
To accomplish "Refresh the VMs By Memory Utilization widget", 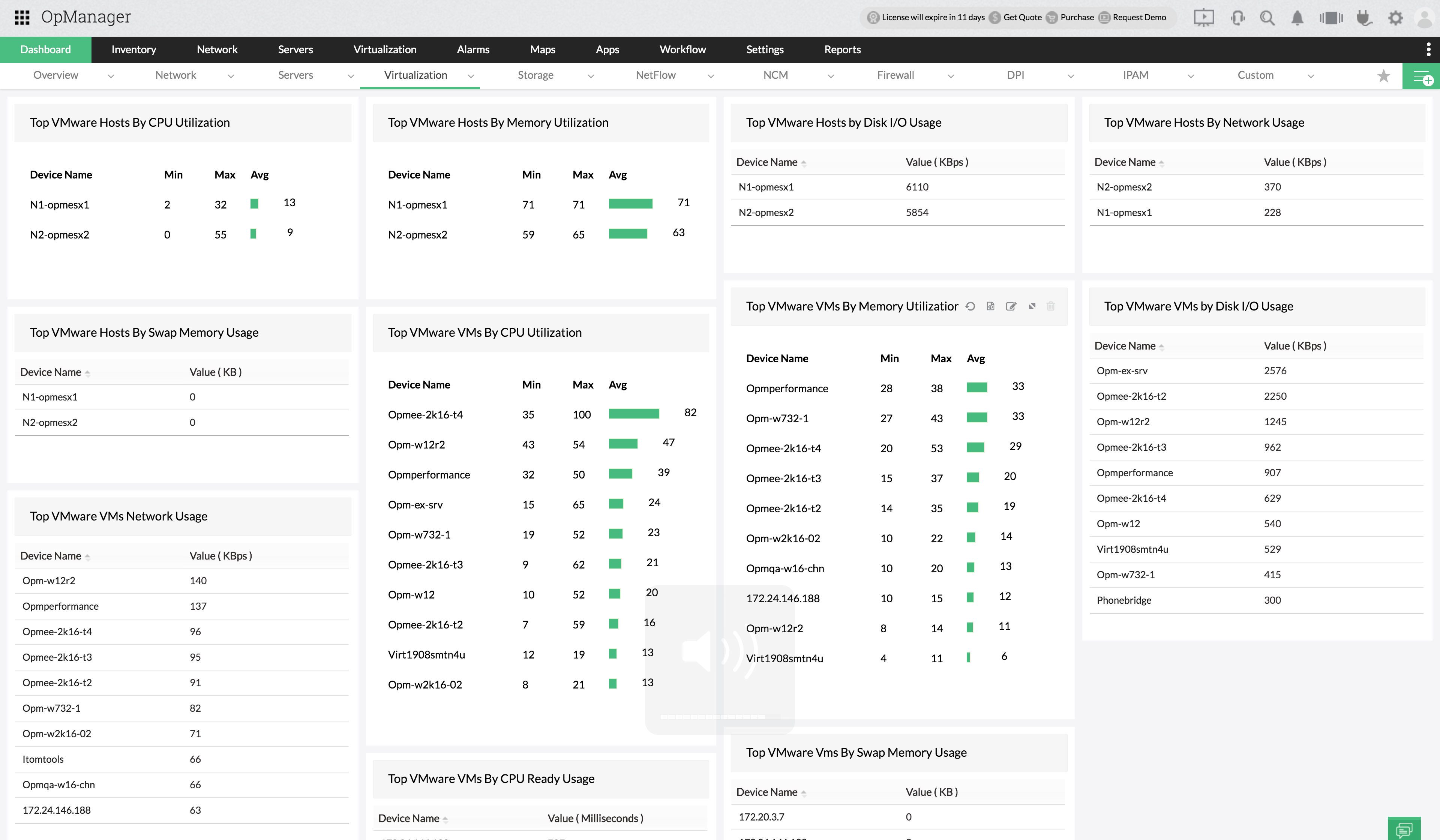I will coord(970,306).
